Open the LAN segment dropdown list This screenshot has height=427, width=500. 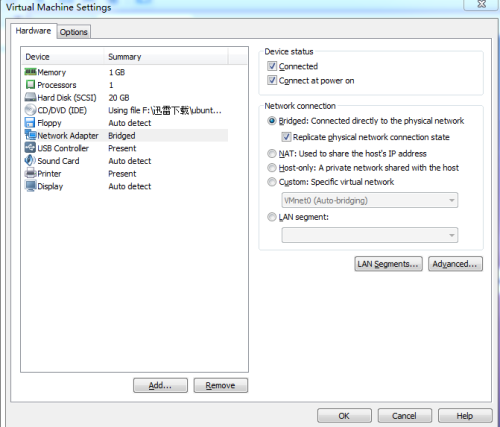coord(370,235)
